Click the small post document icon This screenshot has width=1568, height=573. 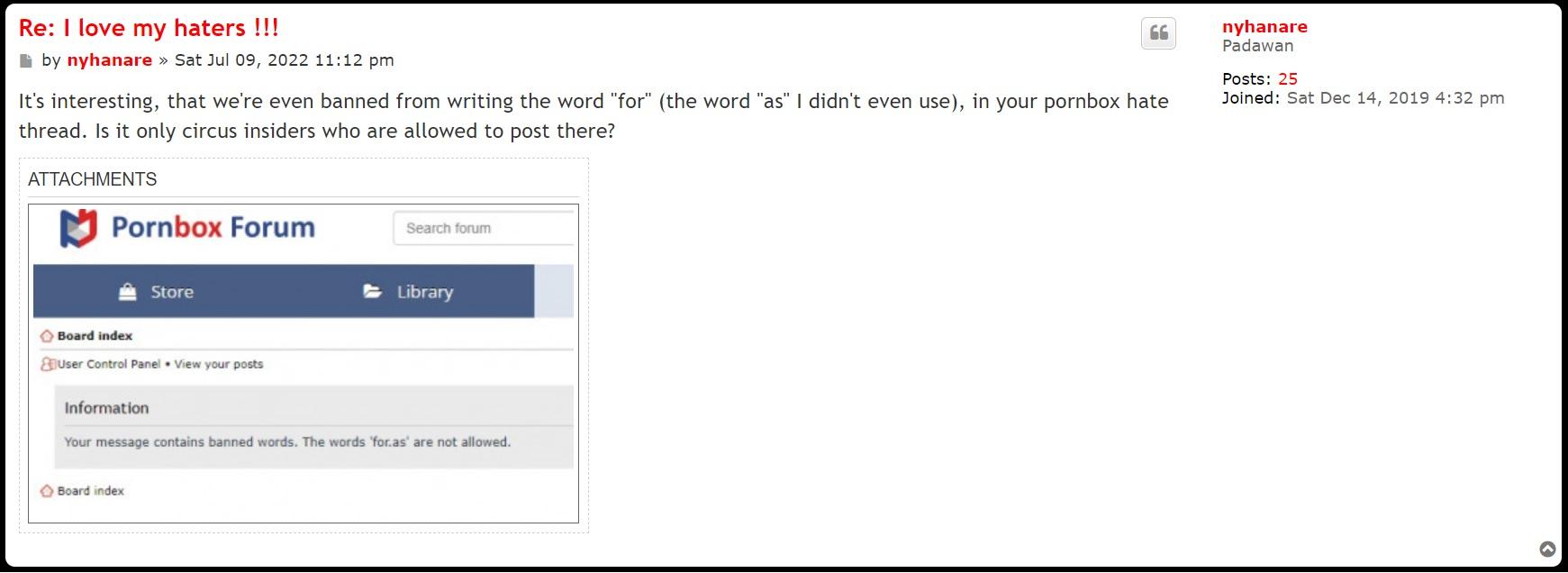[26, 61]
